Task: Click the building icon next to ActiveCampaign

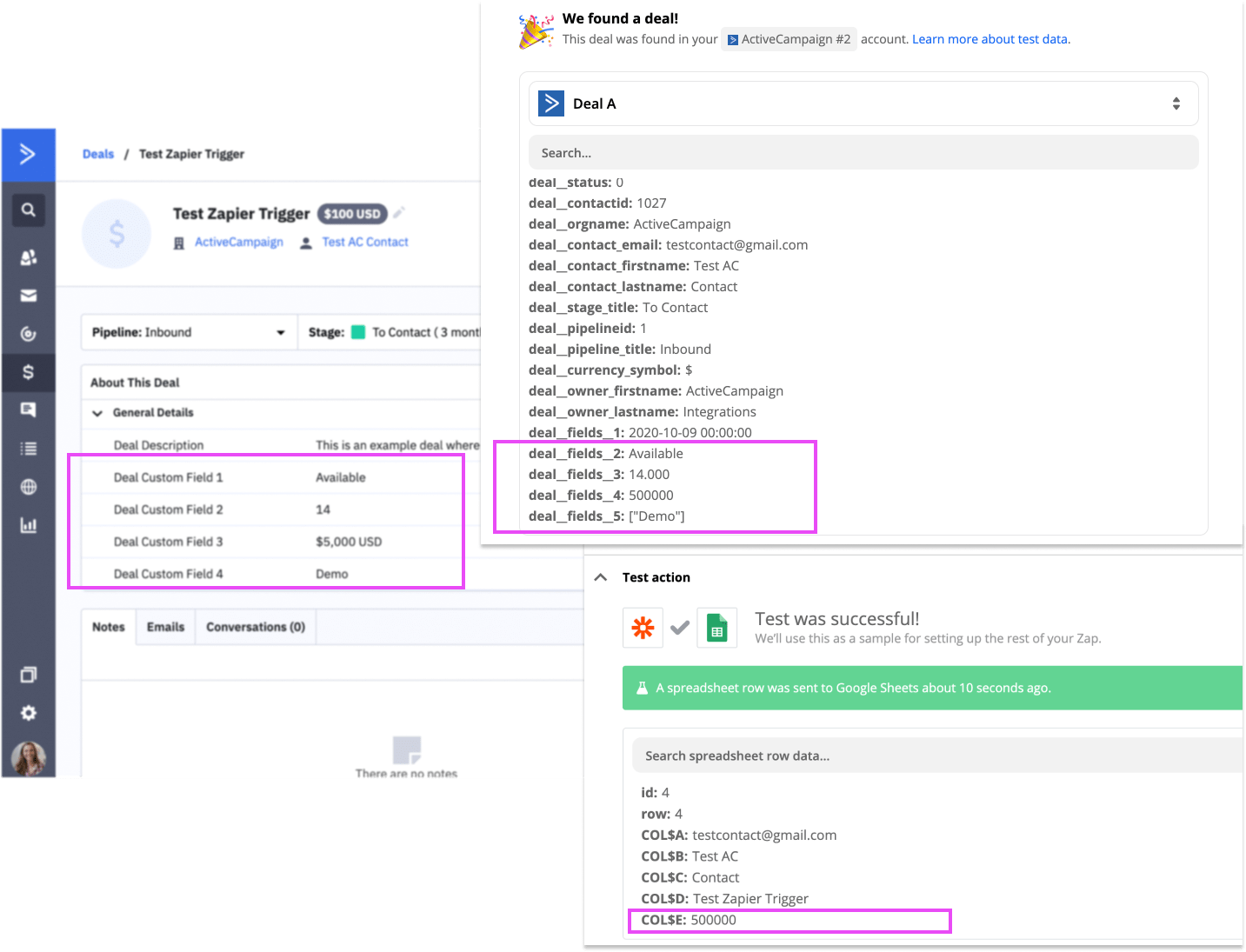Action: [179, 243]
